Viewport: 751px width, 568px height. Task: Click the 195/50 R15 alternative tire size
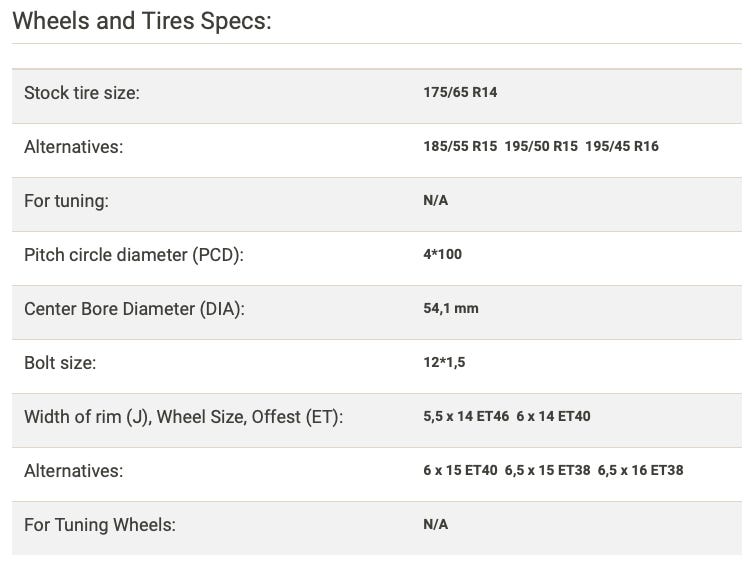541,146
